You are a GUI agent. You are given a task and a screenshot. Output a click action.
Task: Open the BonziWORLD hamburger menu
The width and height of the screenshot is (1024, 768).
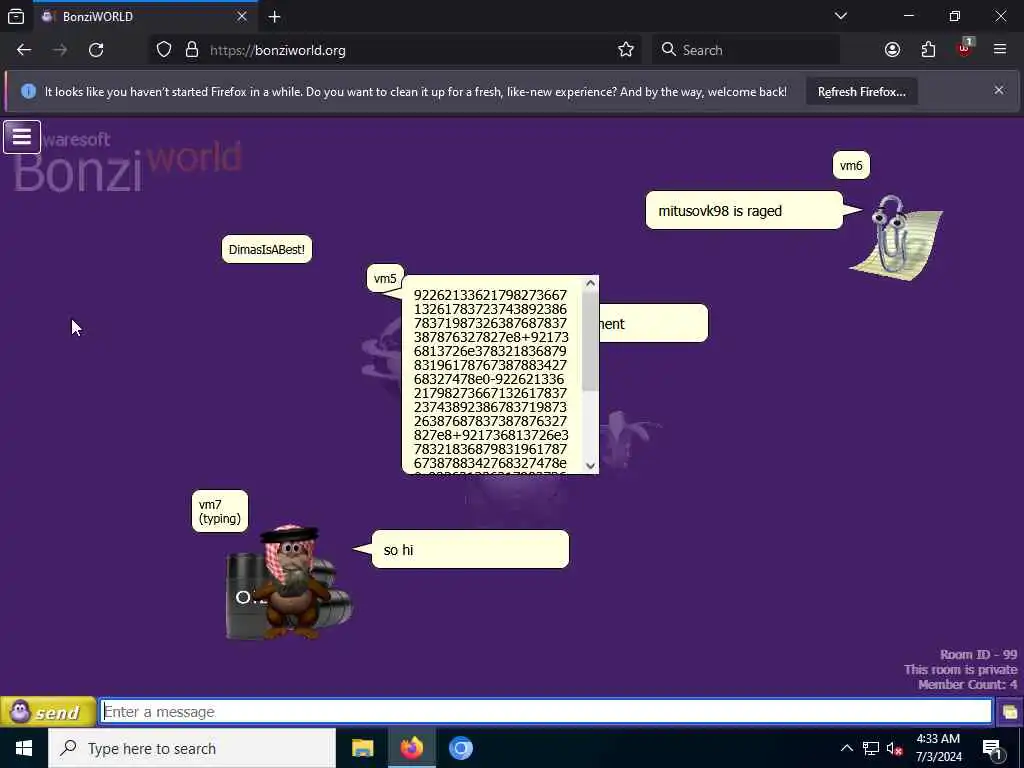coord(22,137)
